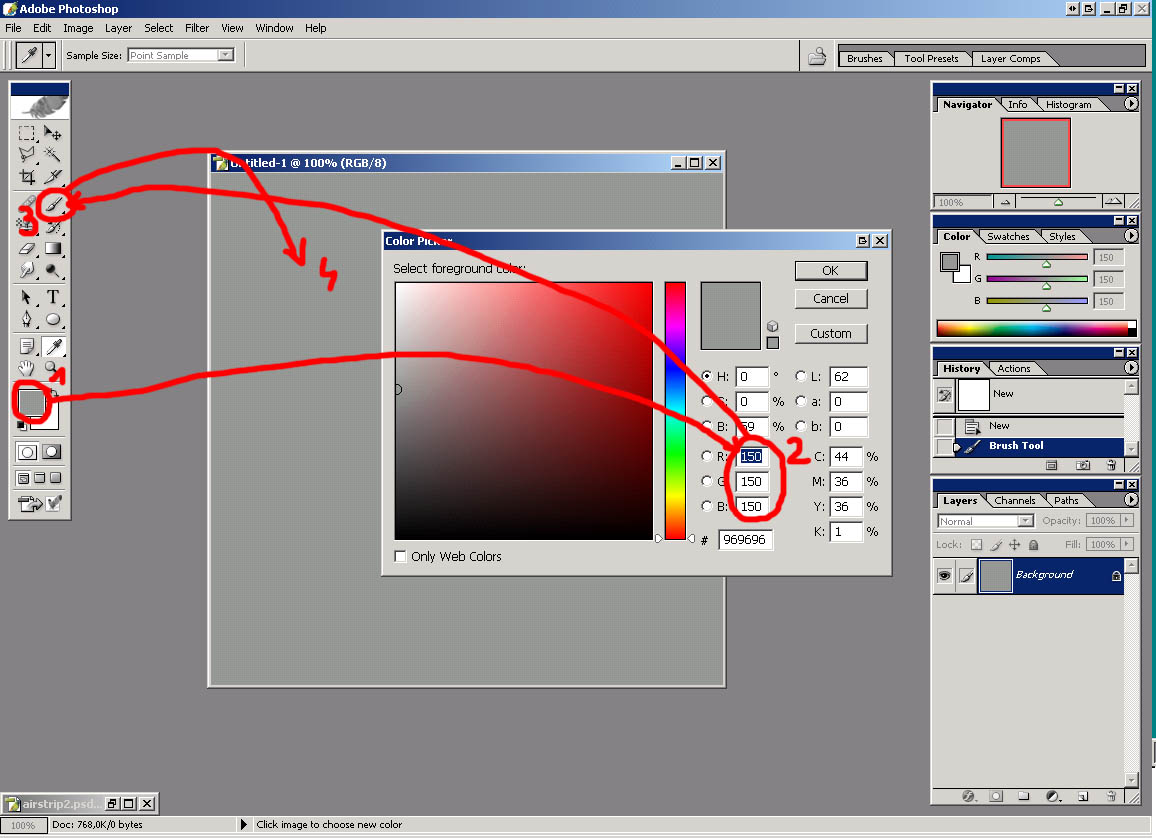Viewport: 1156px width, 838px height.
Task: Expand the Navigator panel options menu
Action: [x=1131, y=104]
